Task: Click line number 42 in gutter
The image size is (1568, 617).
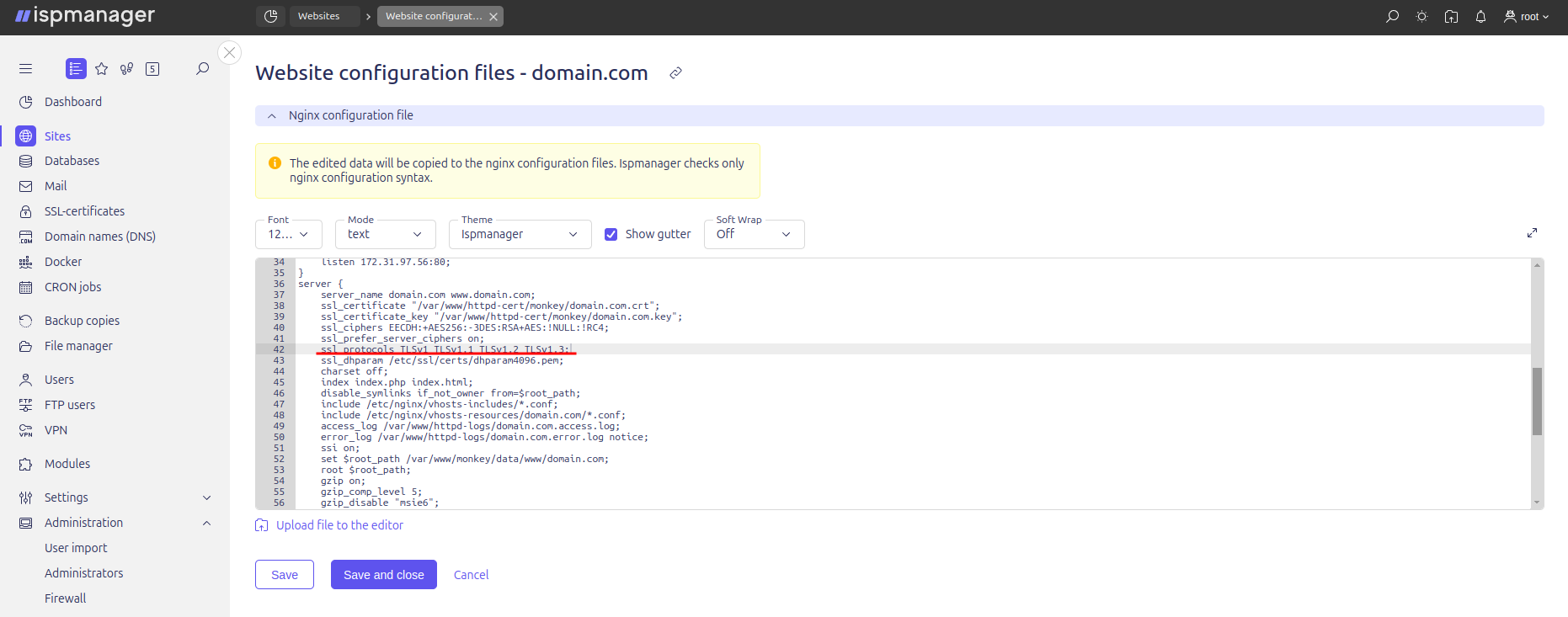Action: pyautogui.click(x=279, y=349)
